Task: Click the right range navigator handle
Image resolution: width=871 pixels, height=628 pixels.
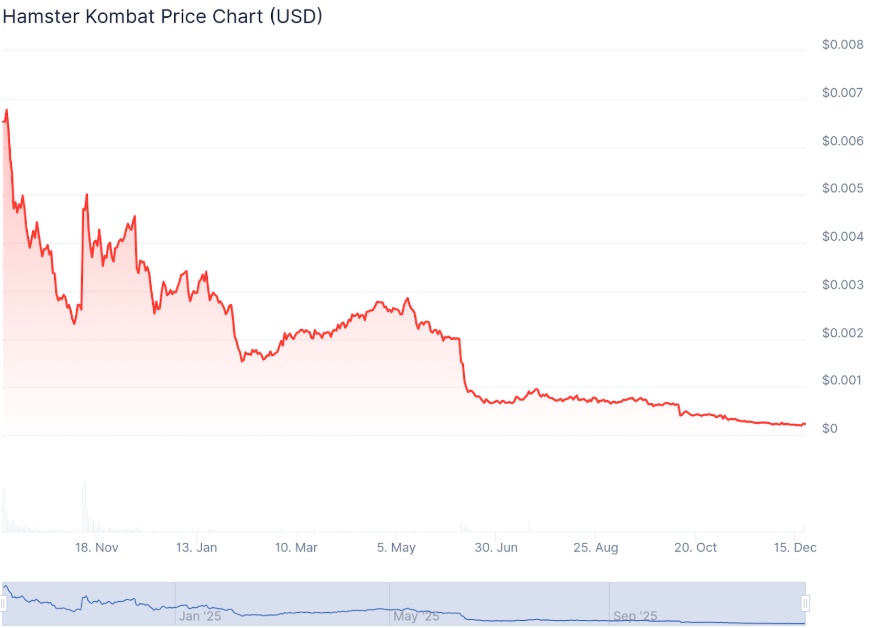Action: point(805,603)
